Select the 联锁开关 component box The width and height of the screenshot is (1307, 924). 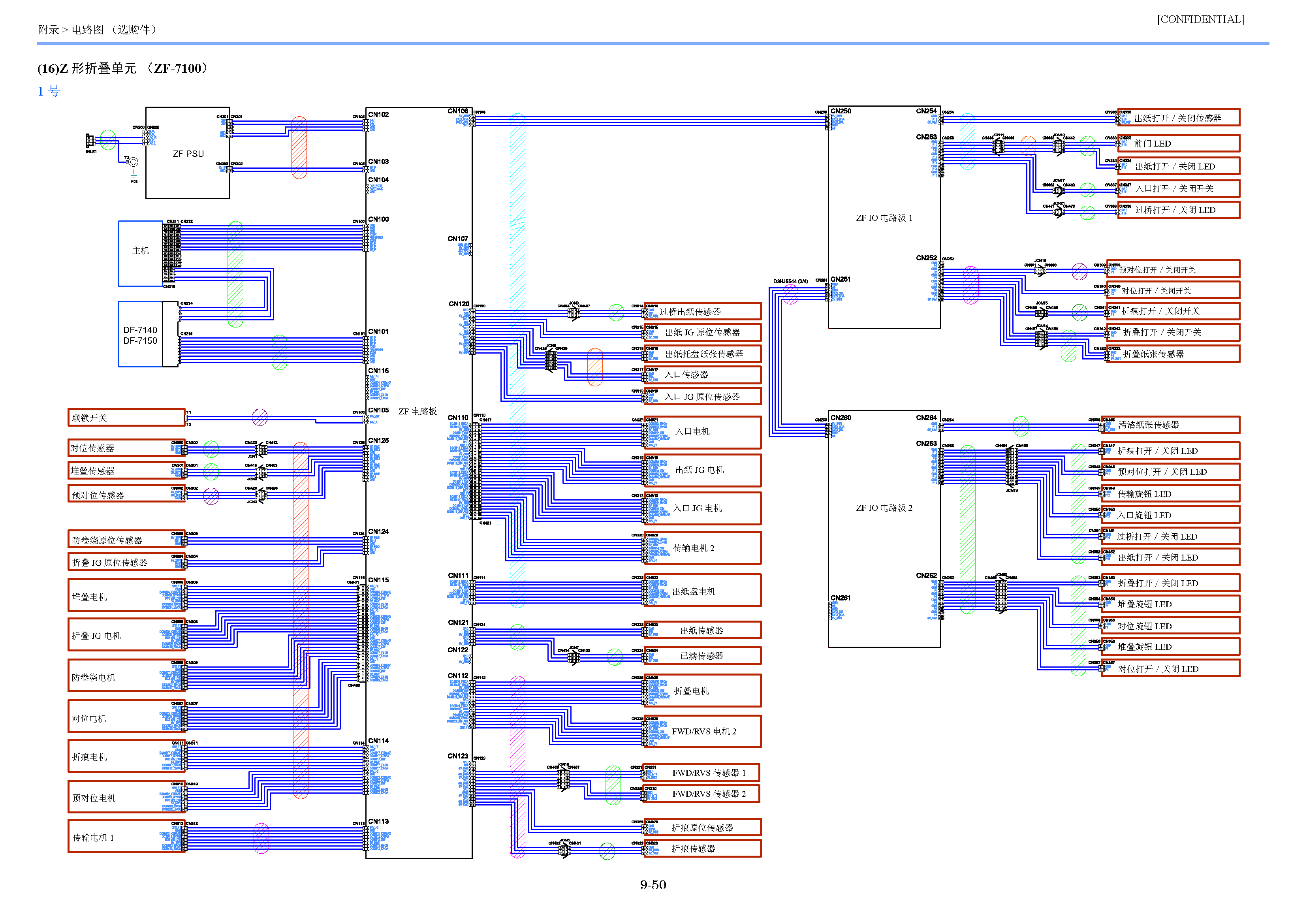[x=126, y=417]
